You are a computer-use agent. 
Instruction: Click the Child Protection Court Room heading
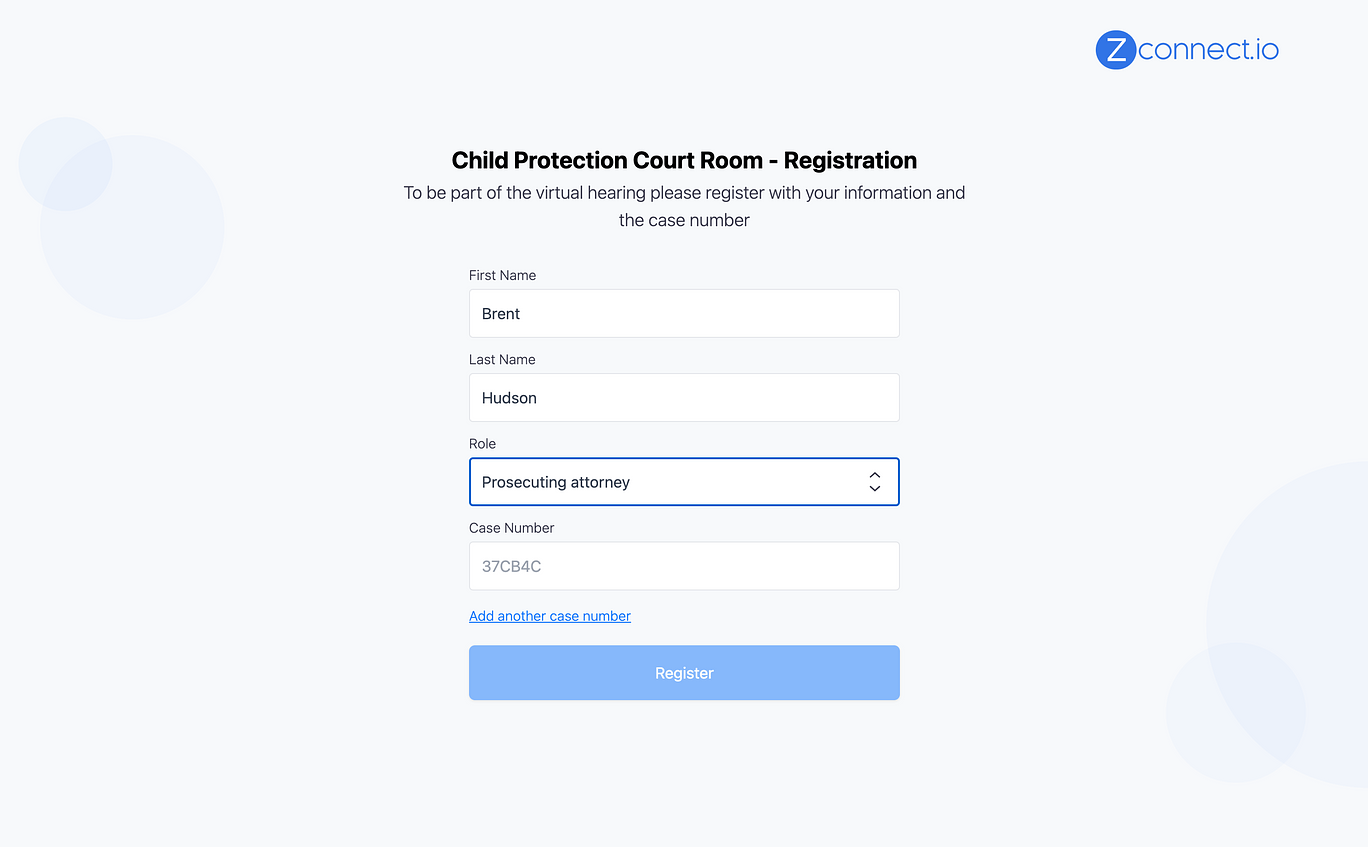click(x=684, y=160)
